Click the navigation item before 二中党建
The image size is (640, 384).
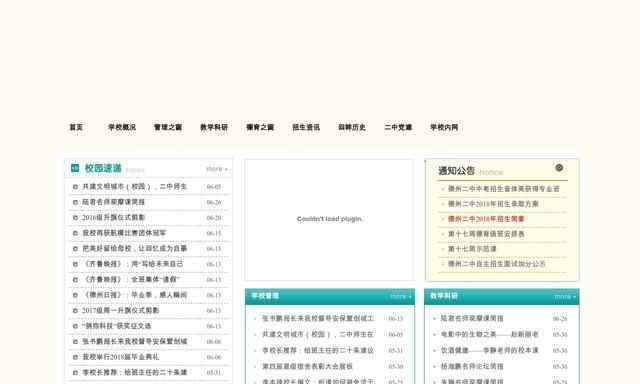[x=352, y=127]
